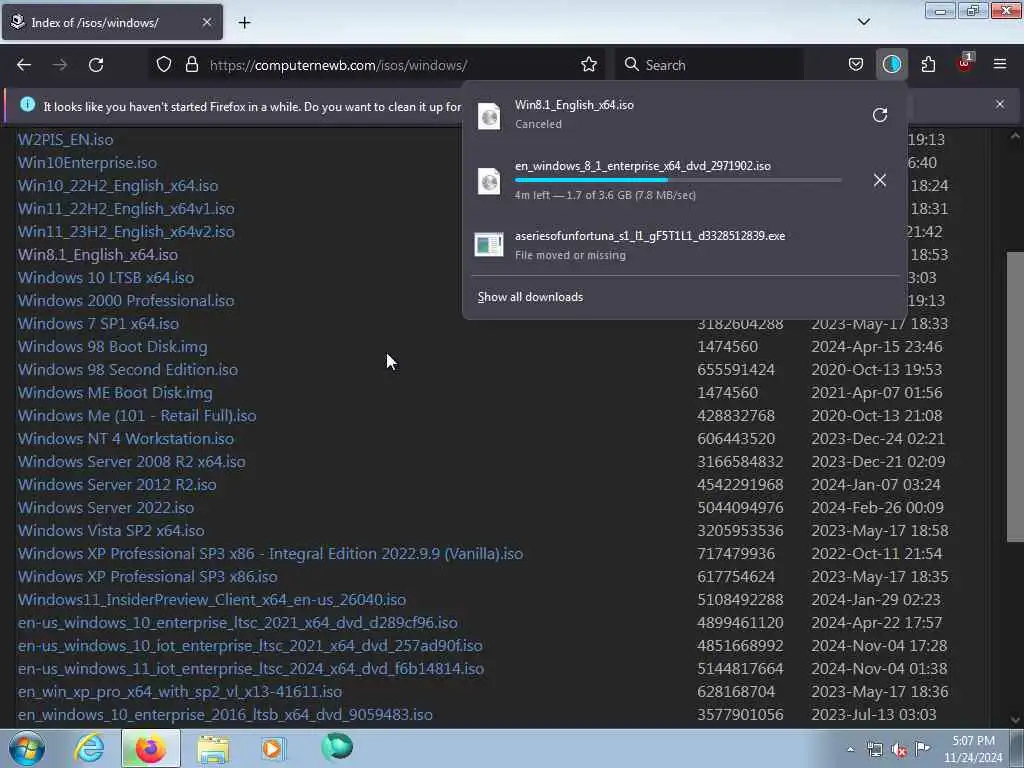Open en_win_xp_pro_x64_with_sp2 link

tap(180, 692)
